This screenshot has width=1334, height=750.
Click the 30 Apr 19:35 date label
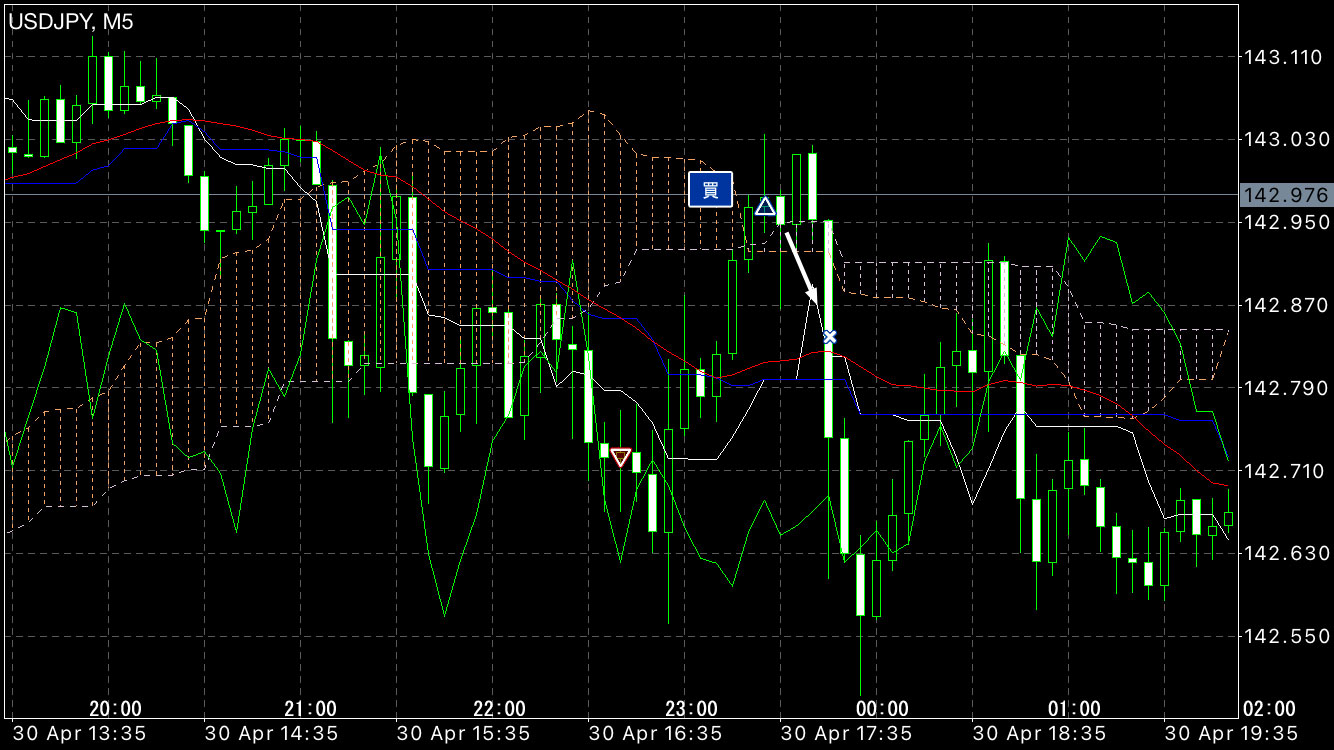(1231, 734)
